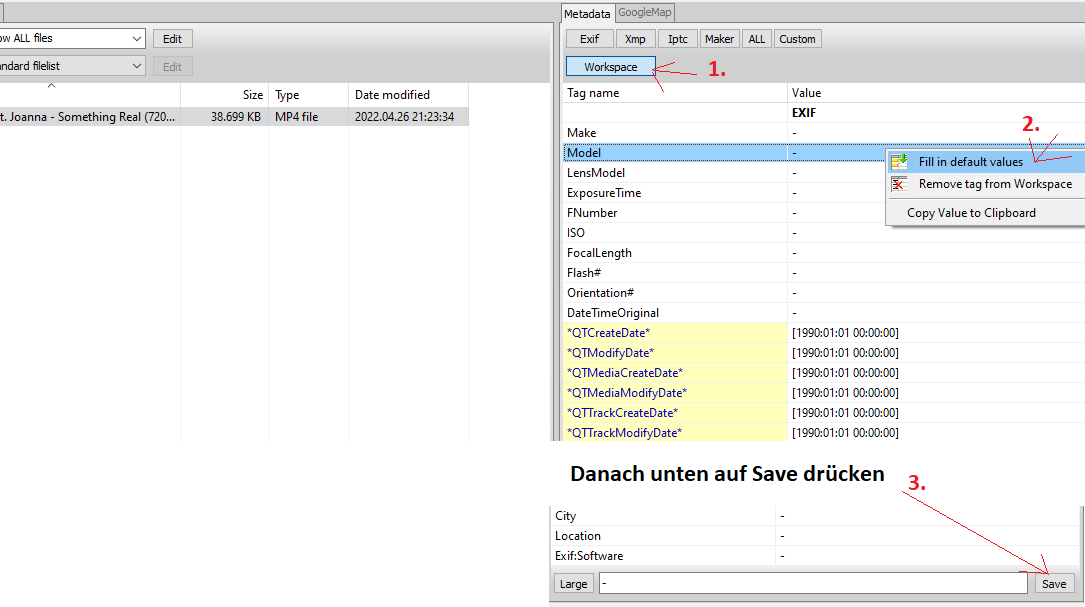Image resolution: width=1085 pixels, height=607 pixels.
Task: Show ALL metadata tags
Action: (x=757, y=39)
